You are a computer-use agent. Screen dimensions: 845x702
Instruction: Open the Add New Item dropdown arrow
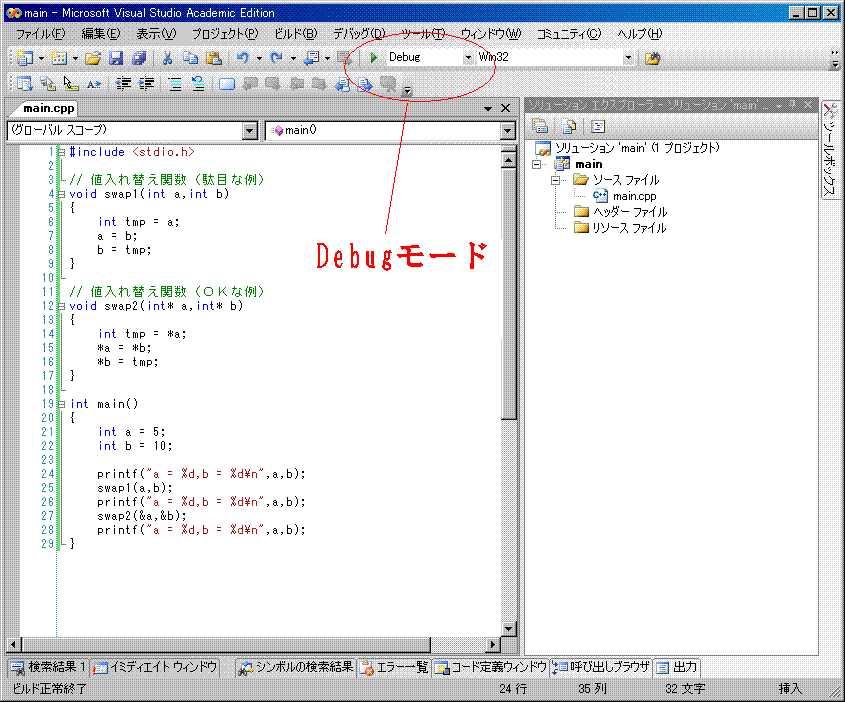click(75, 58)
